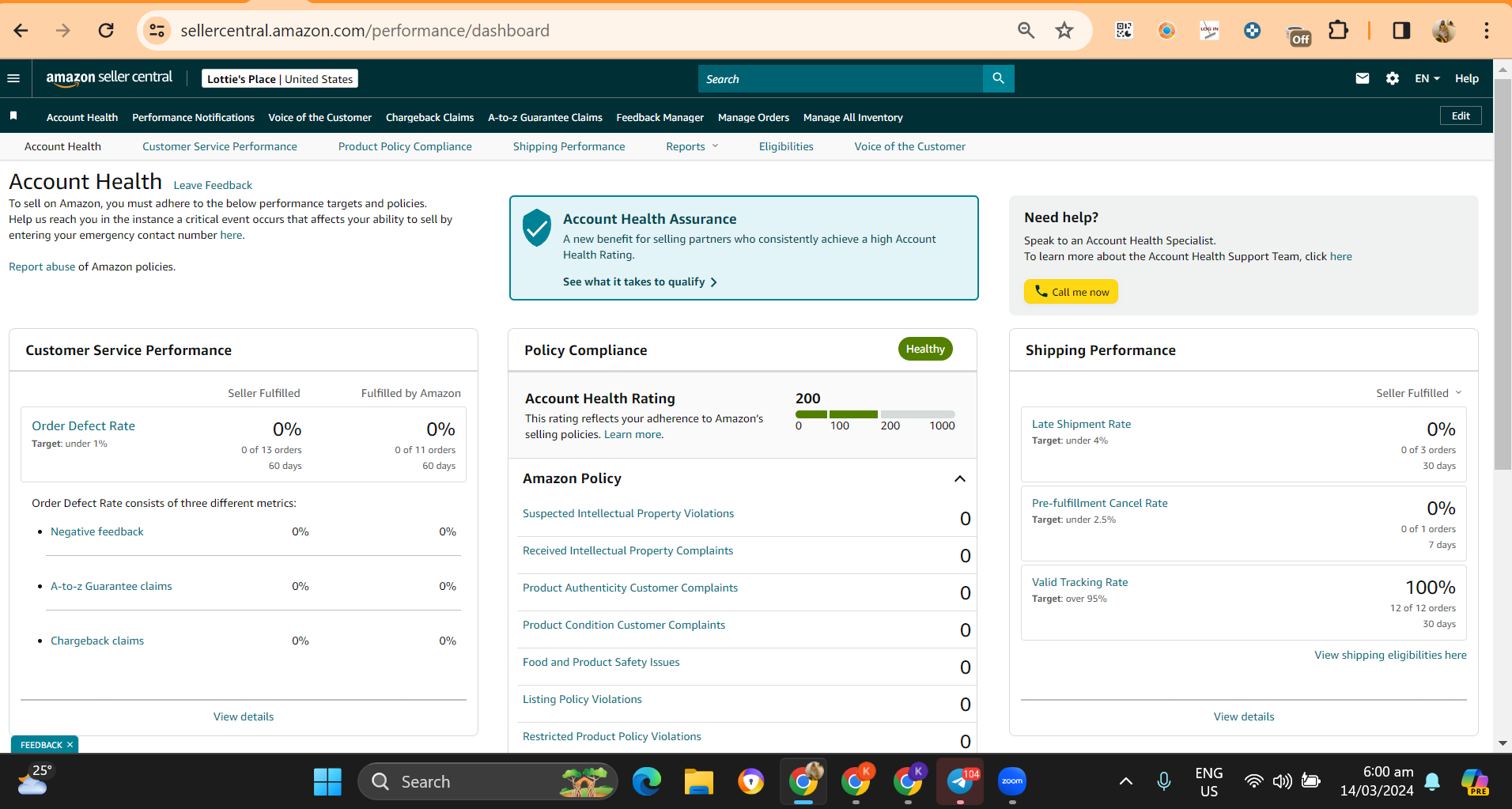The width and height of the screenshot is (1512, 809).
Task: Go to the Eligibilities tab
Action: tap(786, 146)
